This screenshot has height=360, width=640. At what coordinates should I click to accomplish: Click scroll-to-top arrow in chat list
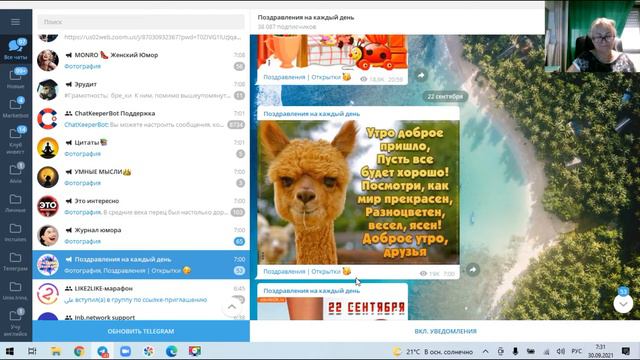pyautogui.click(x=232, y=307)
